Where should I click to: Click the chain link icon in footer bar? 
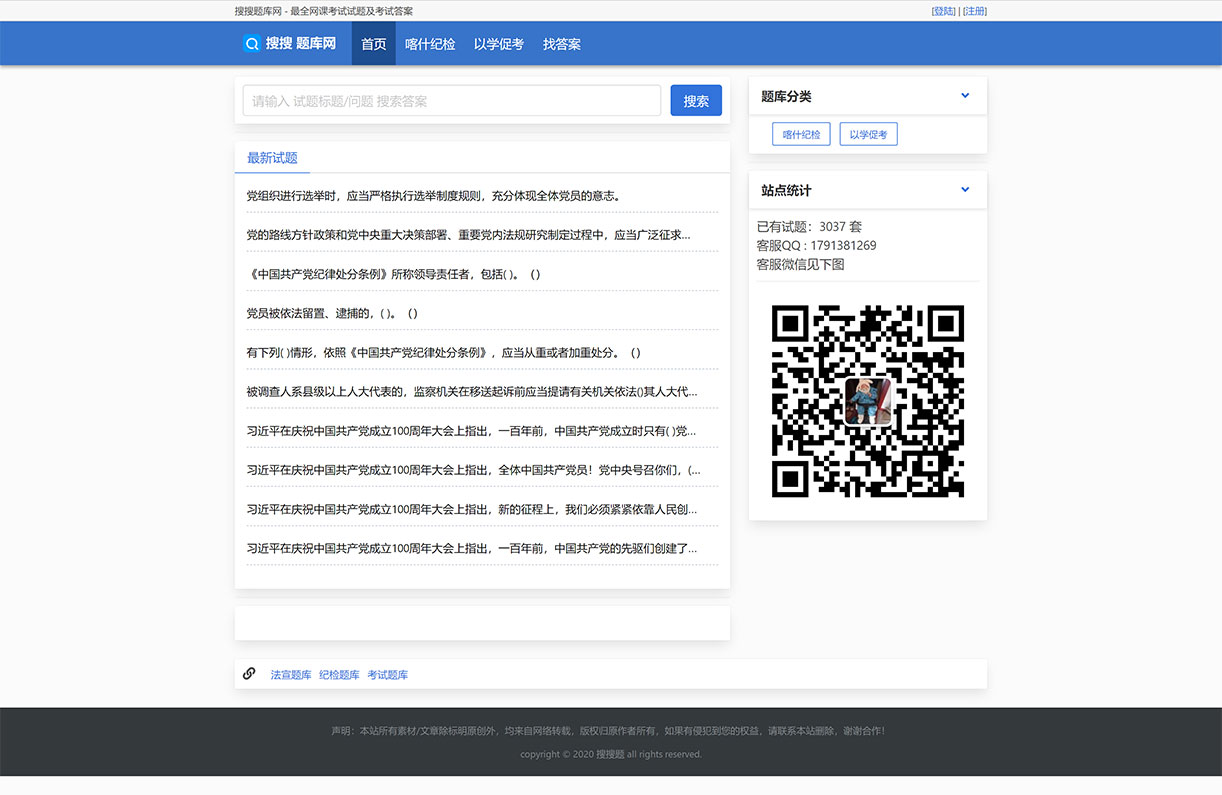(x=249, y=672)
